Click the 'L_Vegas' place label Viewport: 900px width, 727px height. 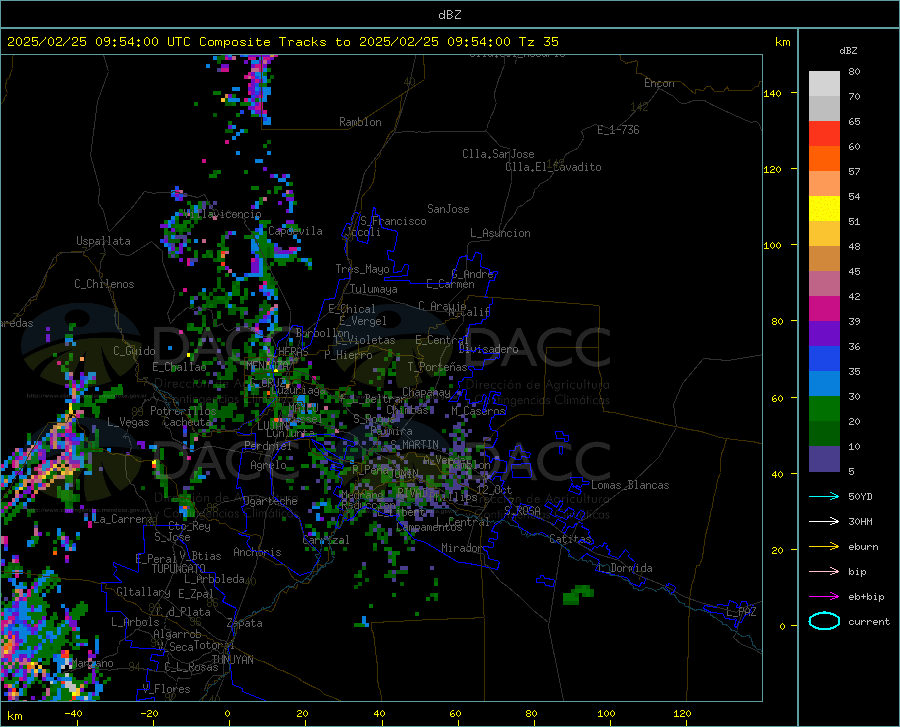pyautogui.click(x=128, y=422)
